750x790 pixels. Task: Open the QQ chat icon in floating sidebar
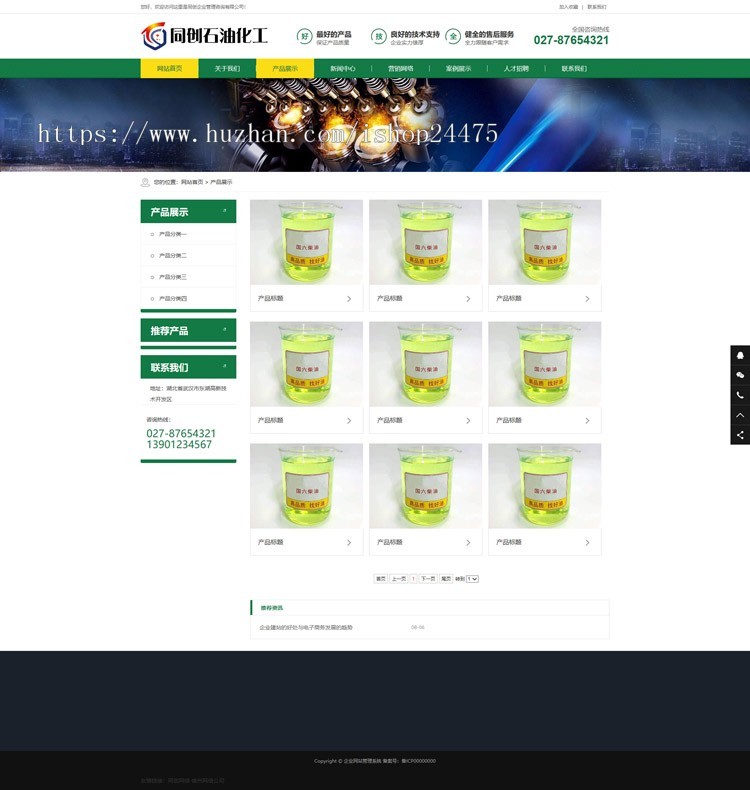(x=740, y=355)
